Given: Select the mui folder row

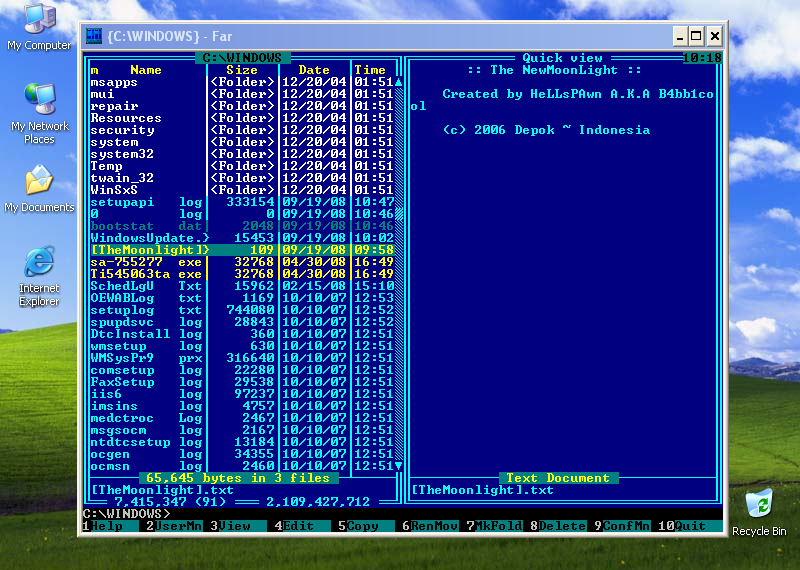Looking at the screenshot, I should (242, 94).
